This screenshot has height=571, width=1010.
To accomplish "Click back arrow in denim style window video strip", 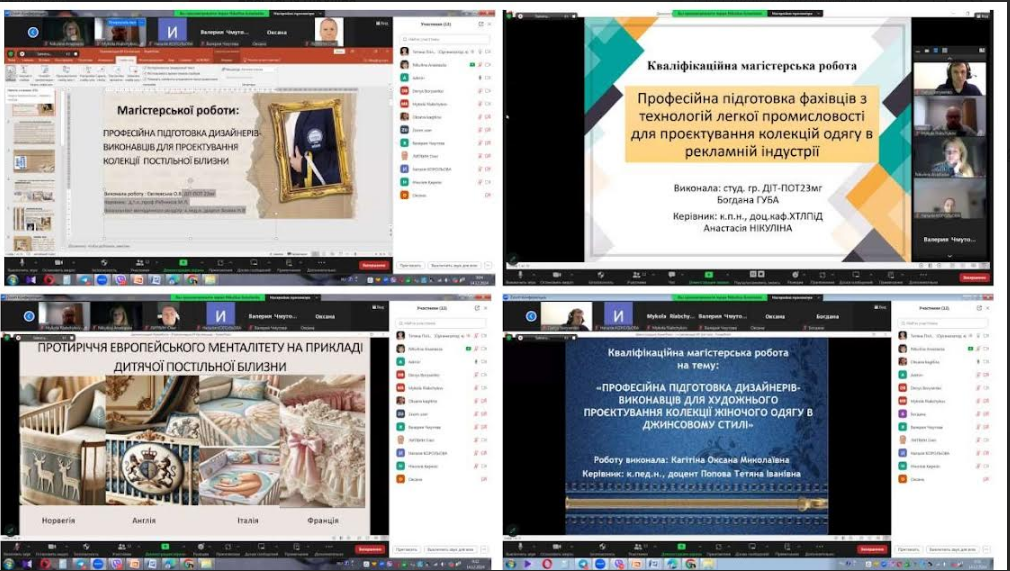I will pos(530,316).
